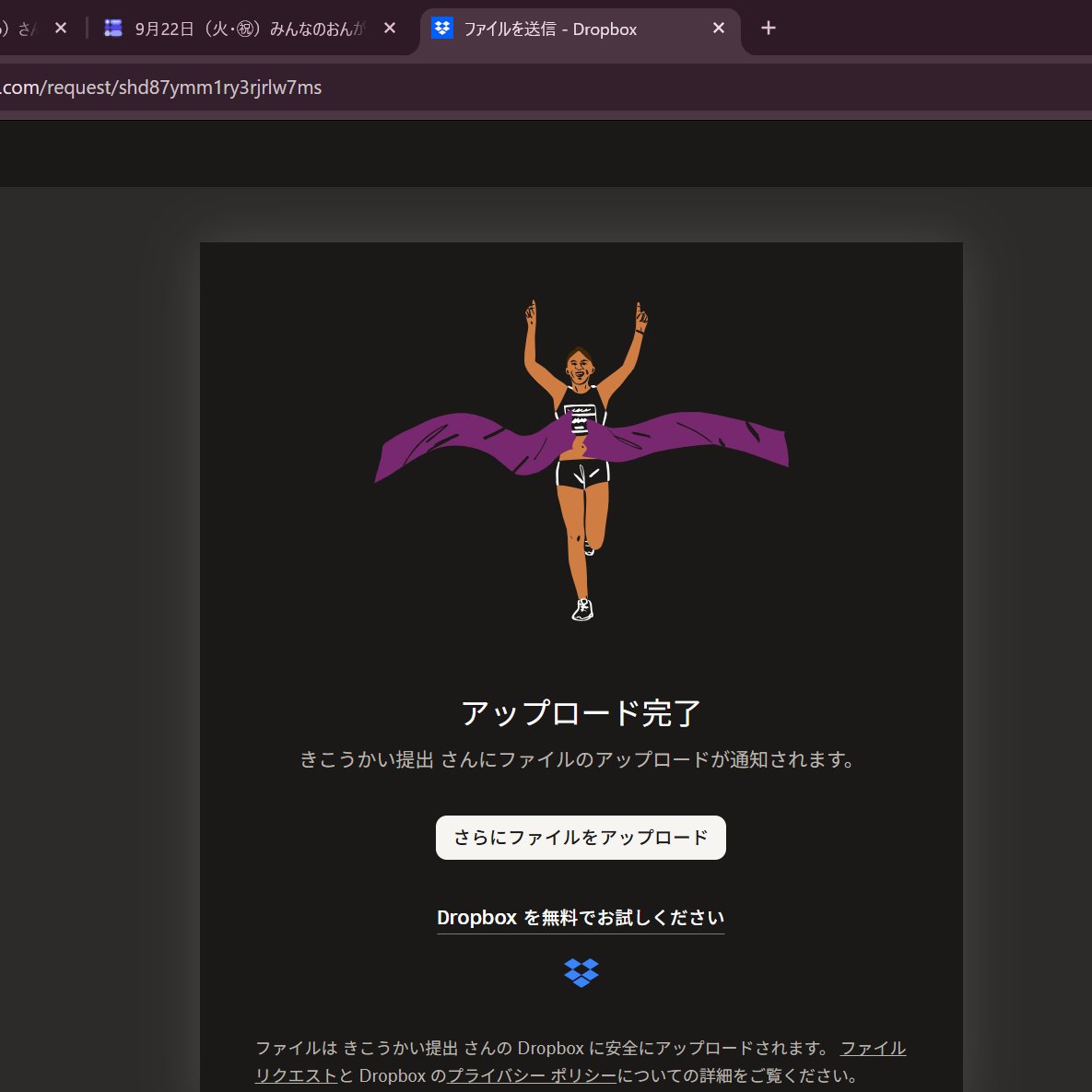
Task: Open the プライバシー ポリシー link
Action: click(x=532, y=1075)
